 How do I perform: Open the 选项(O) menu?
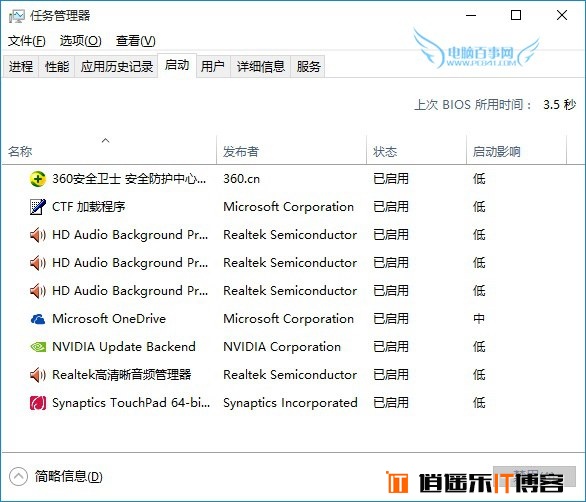point(80,40)
